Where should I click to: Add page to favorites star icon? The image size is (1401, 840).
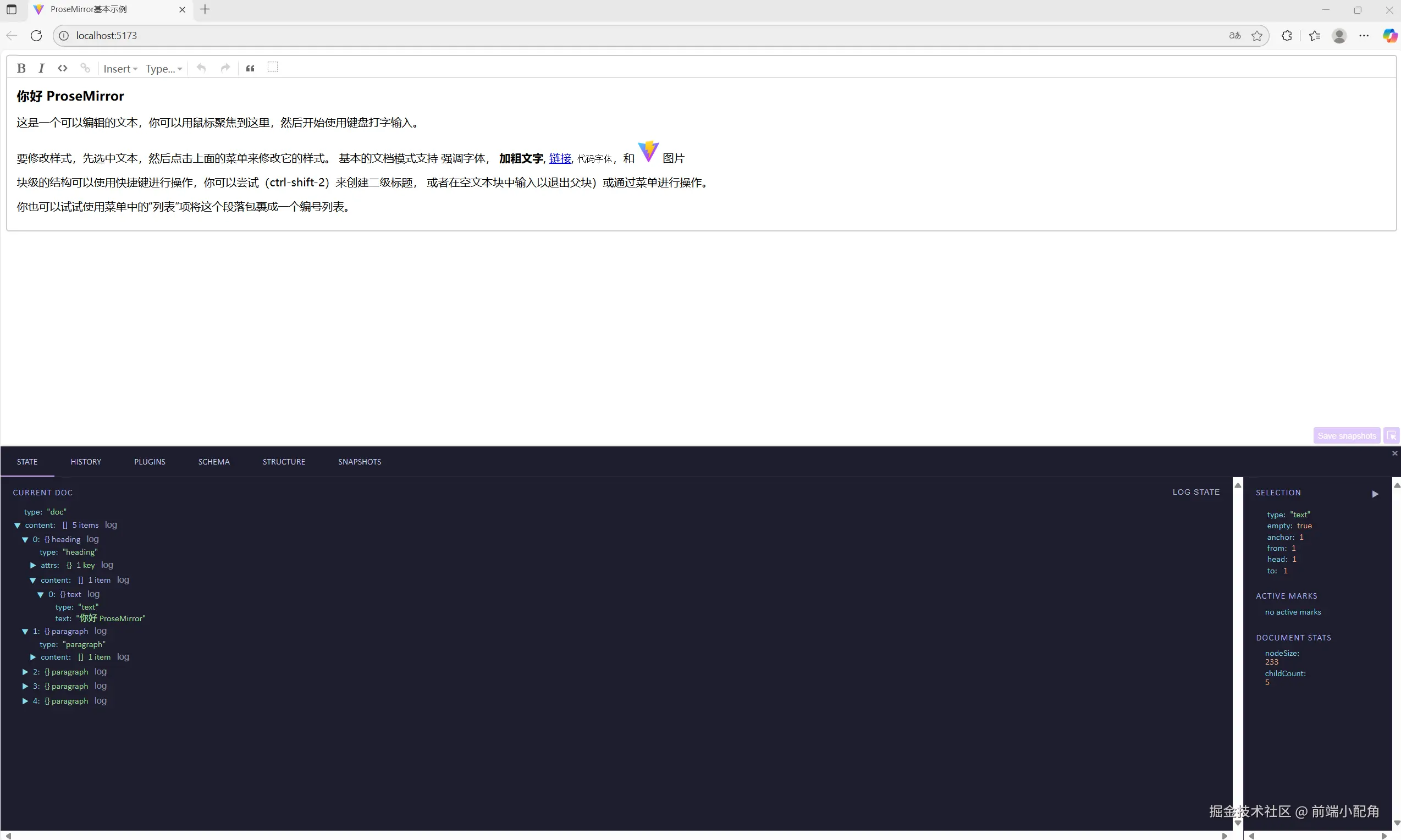[1257, 36]
